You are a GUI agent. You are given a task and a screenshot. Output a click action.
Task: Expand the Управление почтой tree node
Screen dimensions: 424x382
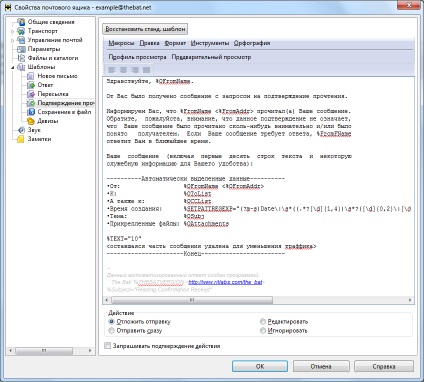point(13,40)
